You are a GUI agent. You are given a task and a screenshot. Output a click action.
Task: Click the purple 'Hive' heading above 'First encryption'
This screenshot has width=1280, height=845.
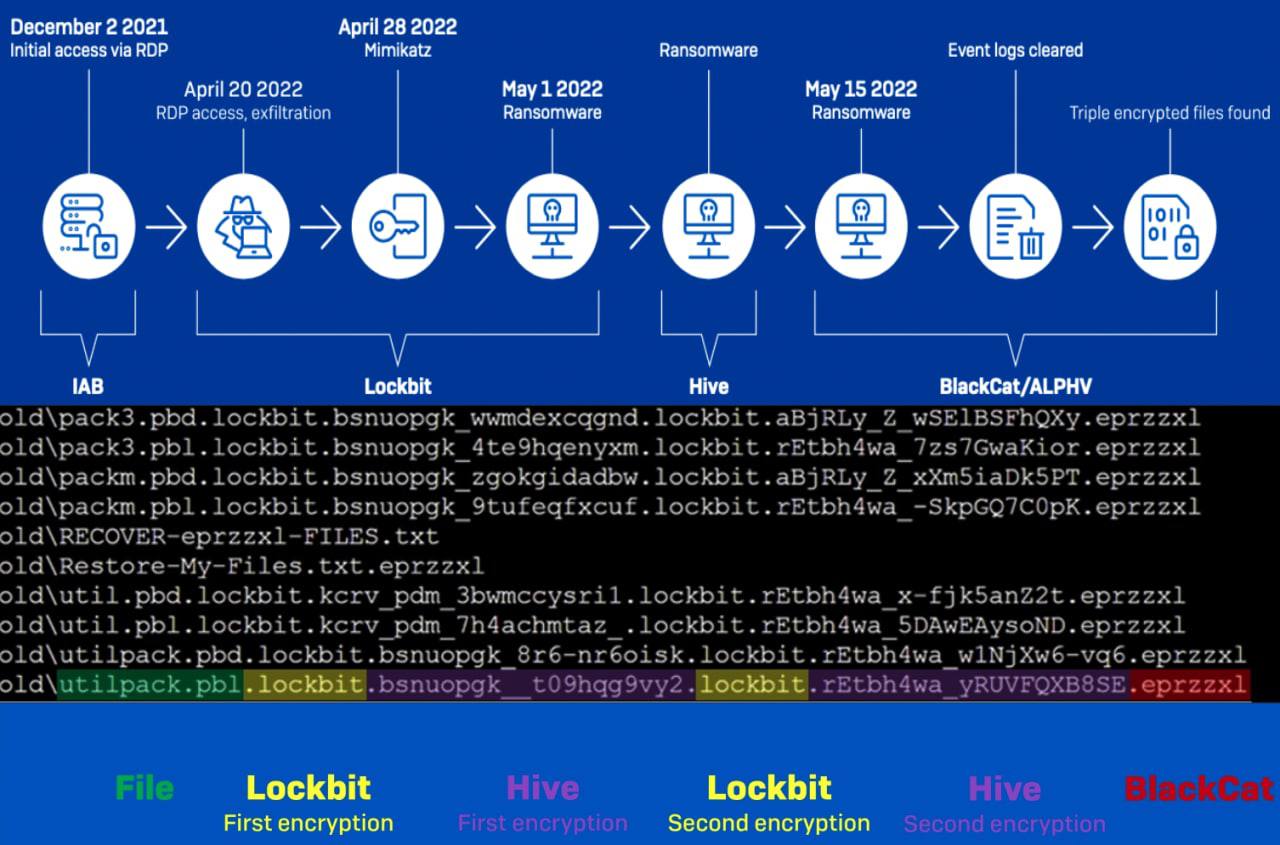[x=543, y=788]
